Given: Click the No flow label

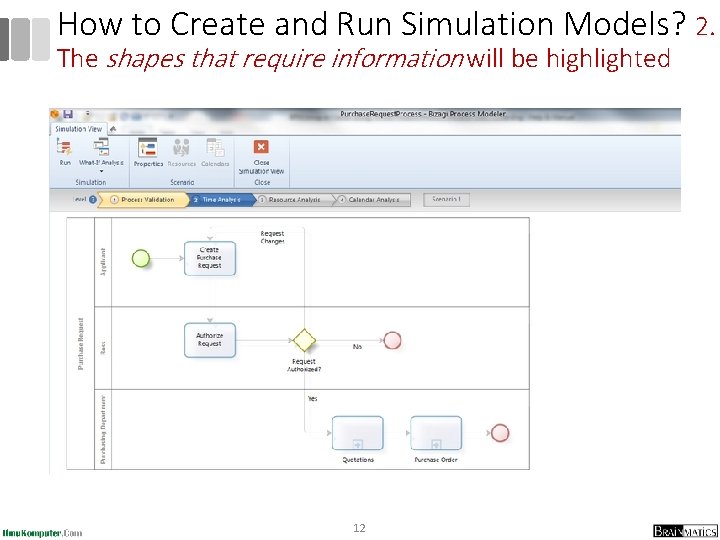Looking at the screenshot, I should click(357, 347).
